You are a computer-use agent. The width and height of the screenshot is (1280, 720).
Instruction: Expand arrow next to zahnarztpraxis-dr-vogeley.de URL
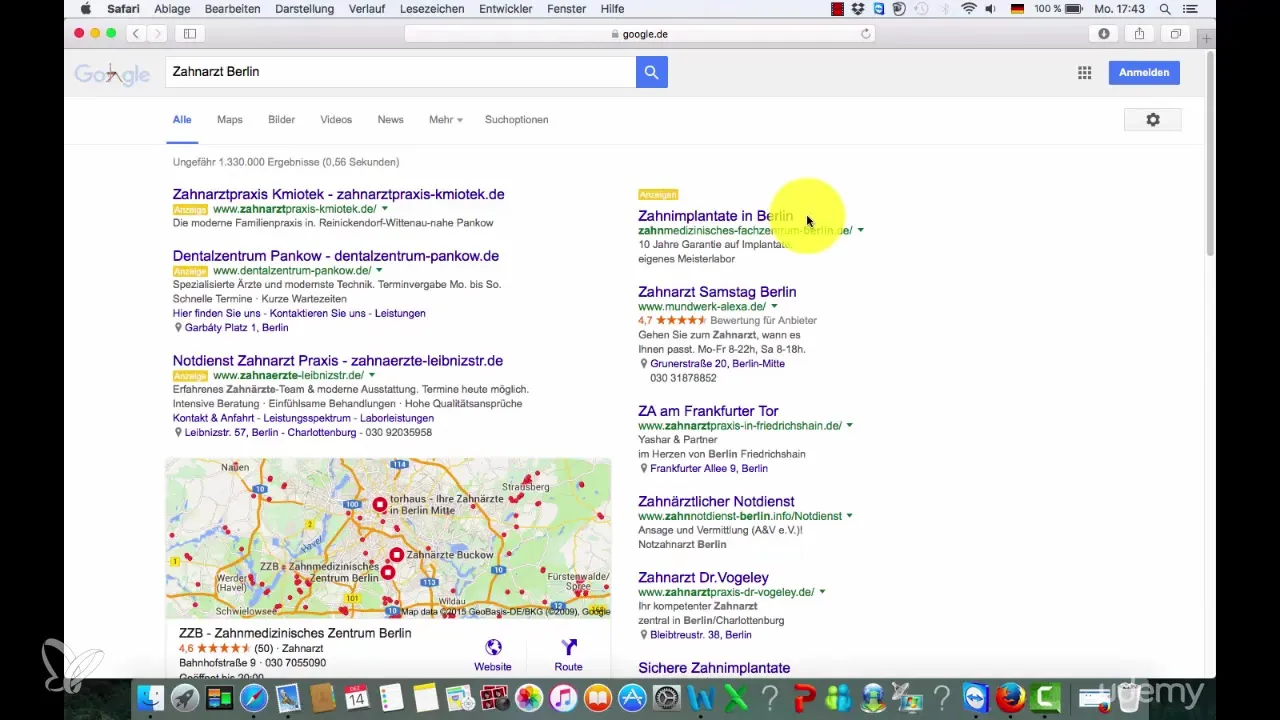pyautogui.click(x=822, y=592)
